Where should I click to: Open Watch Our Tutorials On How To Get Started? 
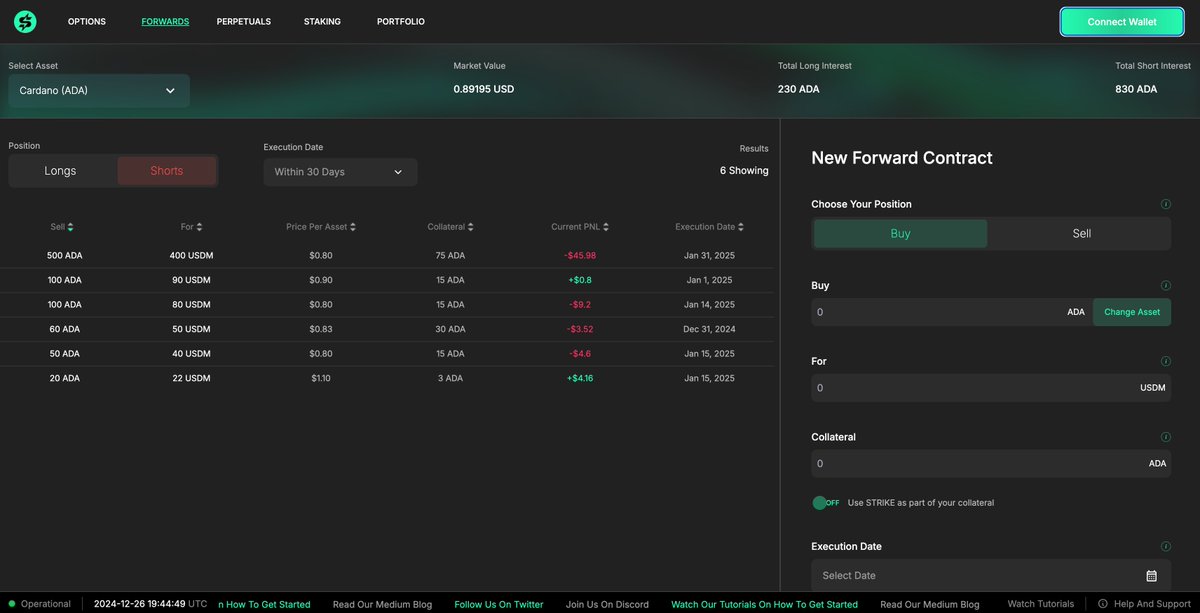pyautogui.click(x=764, y=604)
